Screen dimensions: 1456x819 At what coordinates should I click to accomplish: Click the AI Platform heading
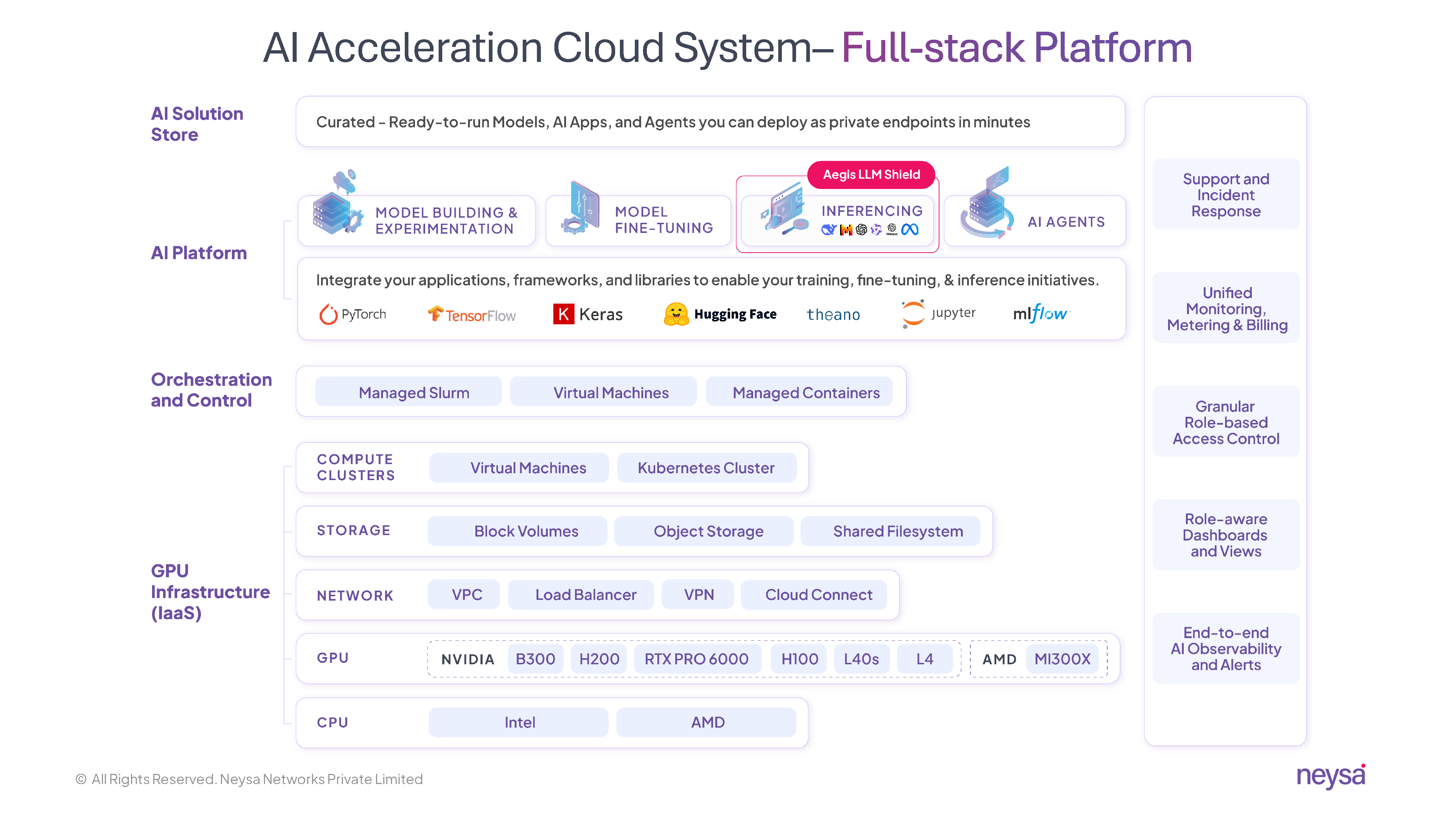pyautogui.click(x=198, y=253)
